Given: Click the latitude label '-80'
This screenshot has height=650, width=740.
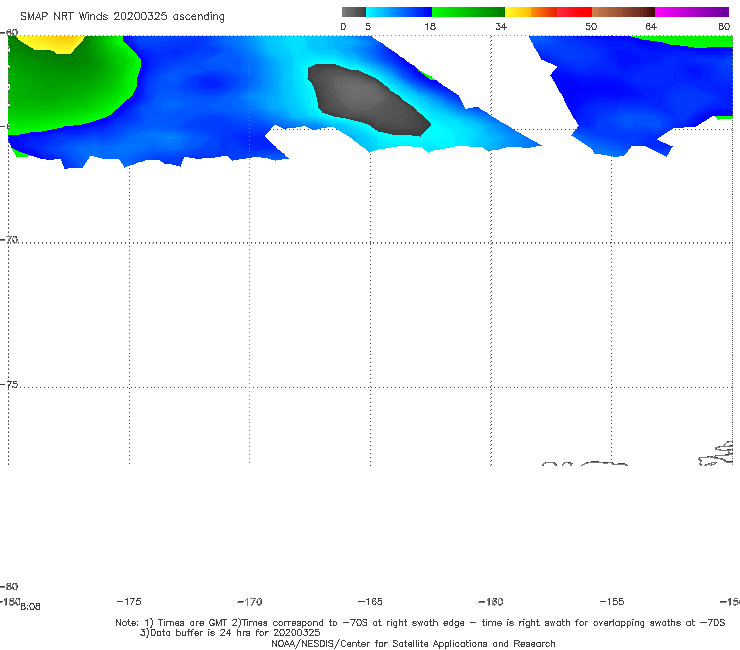Looking at the screenshot, I should (x=9, y=586).
